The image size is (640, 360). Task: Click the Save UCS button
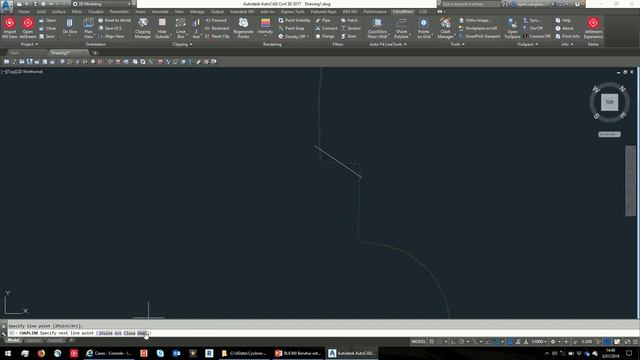[110, 28]
